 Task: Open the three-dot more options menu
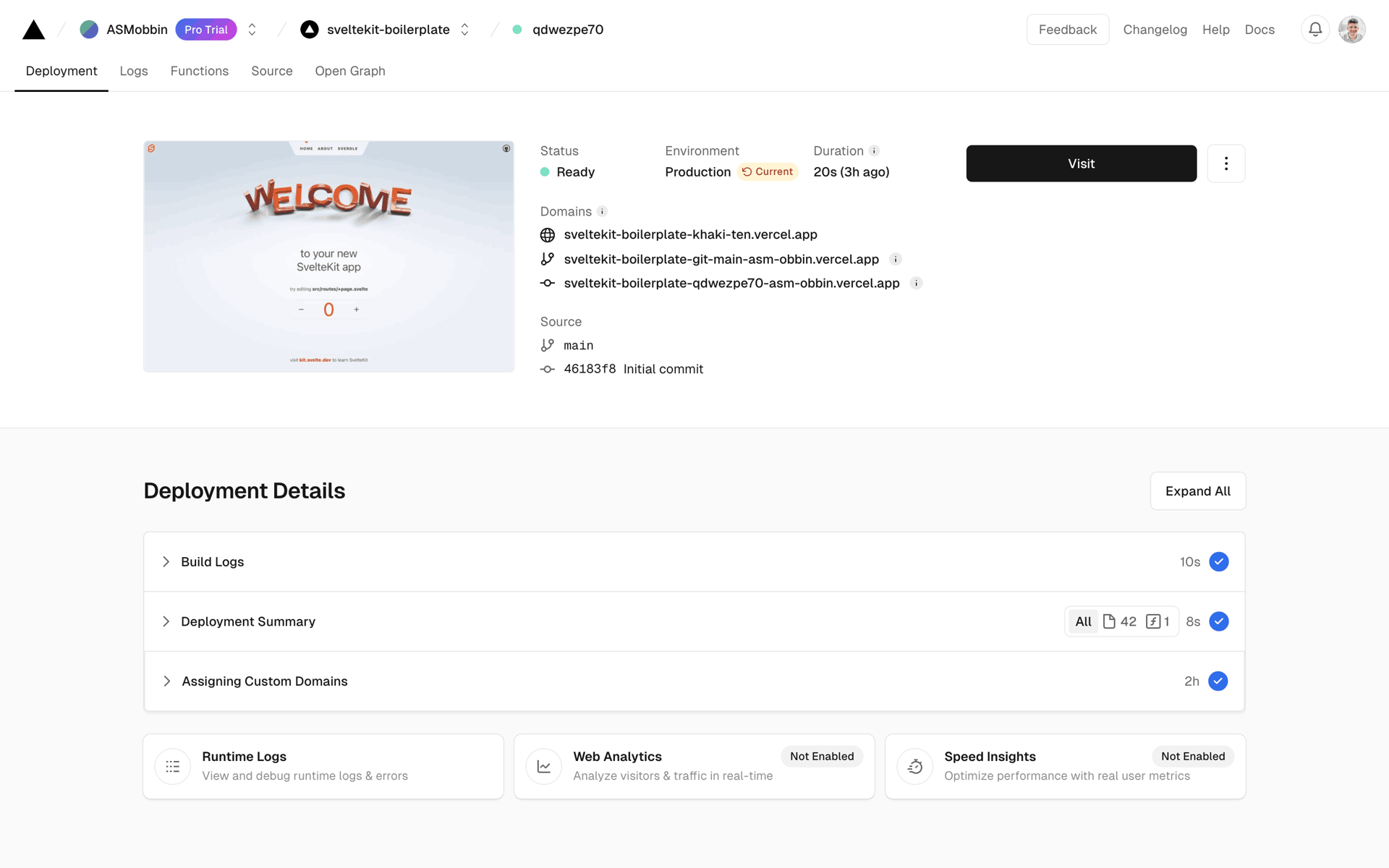[1226, 163]
